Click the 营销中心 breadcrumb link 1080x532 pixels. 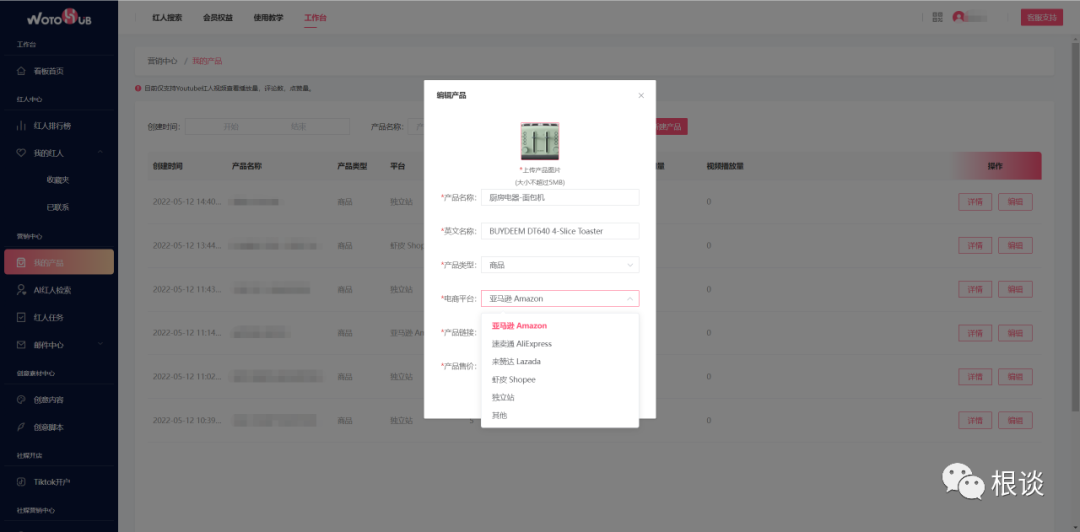click(x=163, y=61)
